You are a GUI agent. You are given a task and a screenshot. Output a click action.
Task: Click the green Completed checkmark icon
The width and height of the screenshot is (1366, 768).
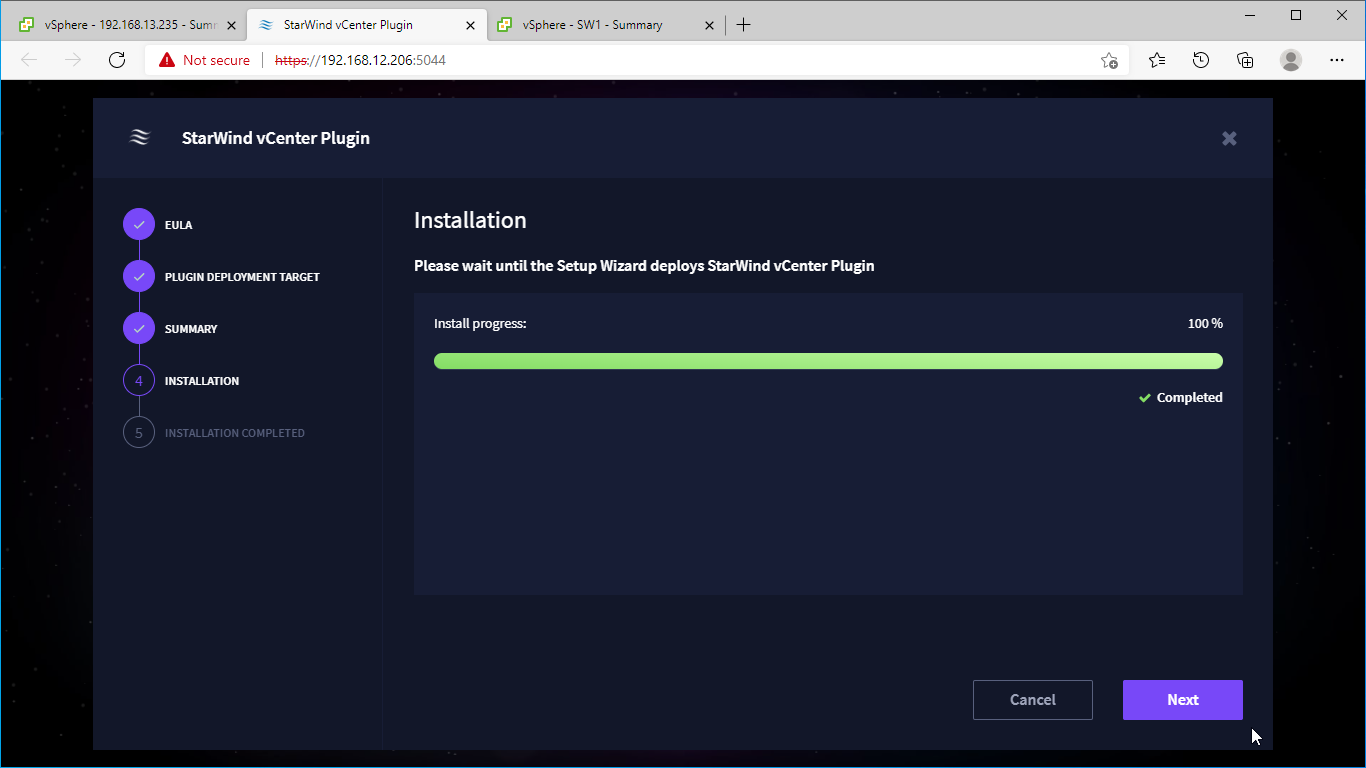(1145, 398)
